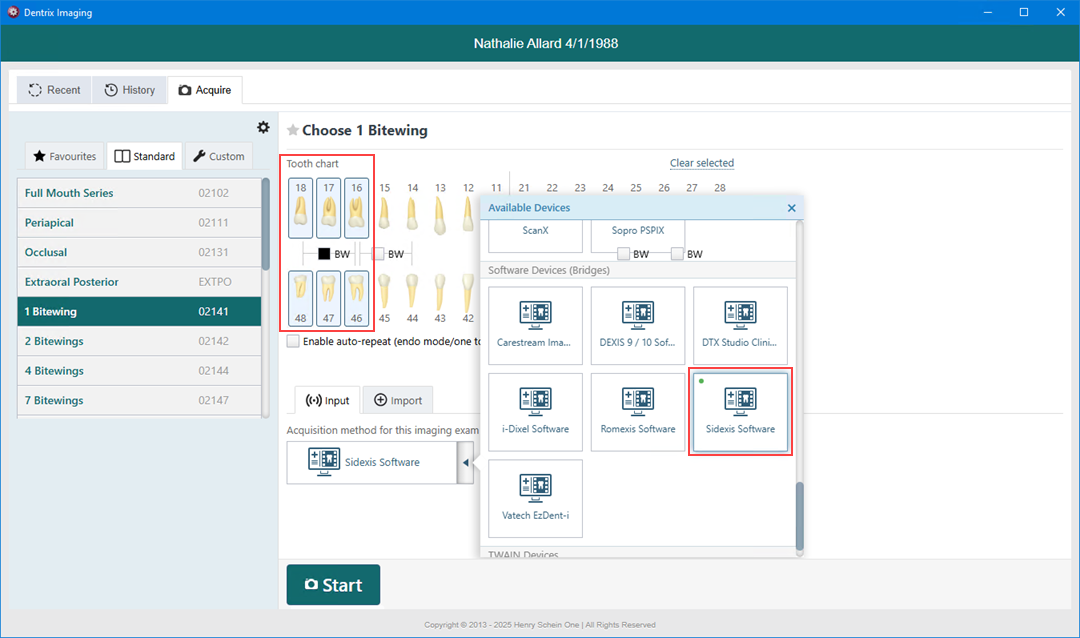Select DTX Studio Clinic device tile
Viewport: 1080px width, 638px height.
coord(740,325)
